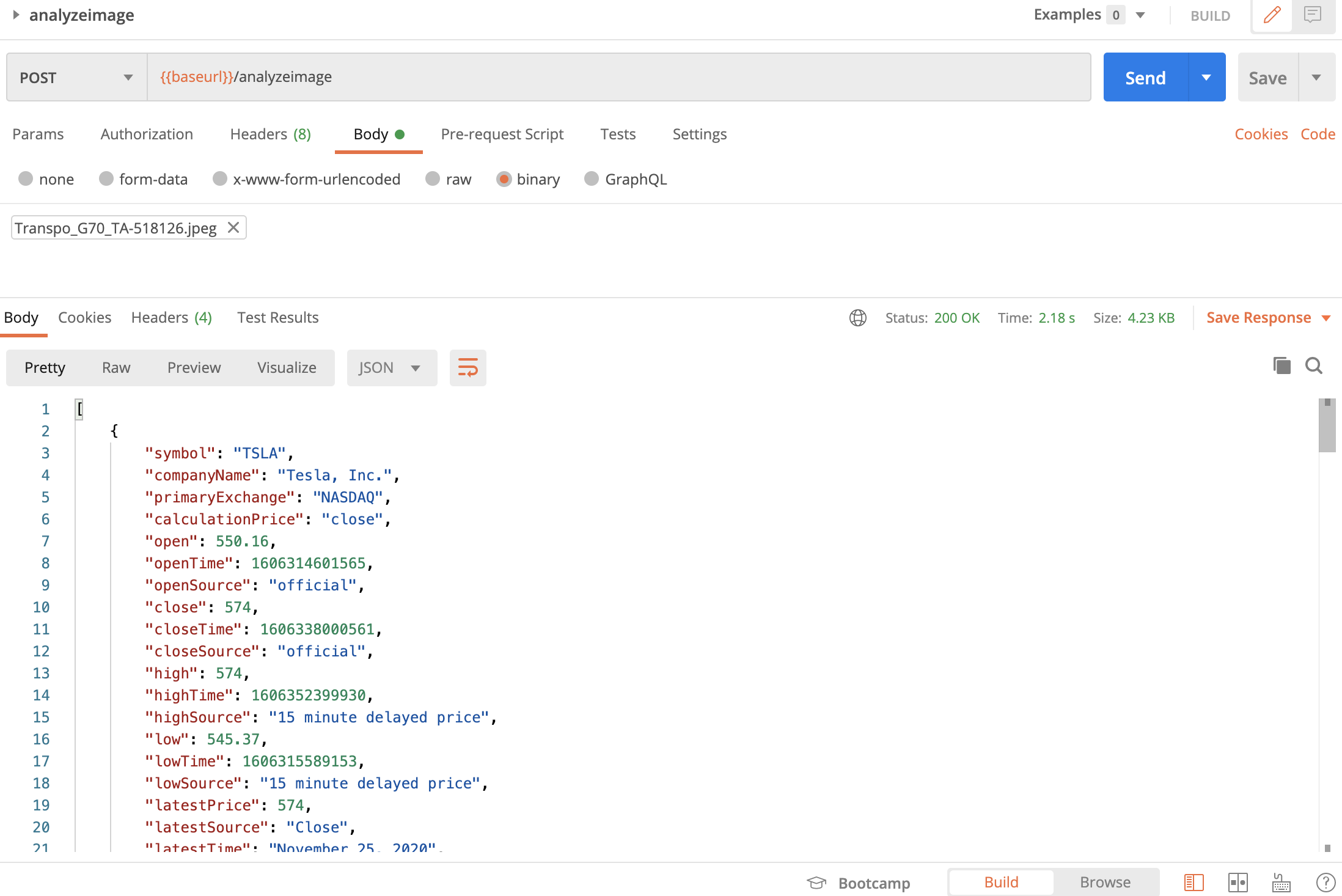Screen dimensions: 1342x896
Task: Open keyboard shortcuts icon
Action: 1281,883
